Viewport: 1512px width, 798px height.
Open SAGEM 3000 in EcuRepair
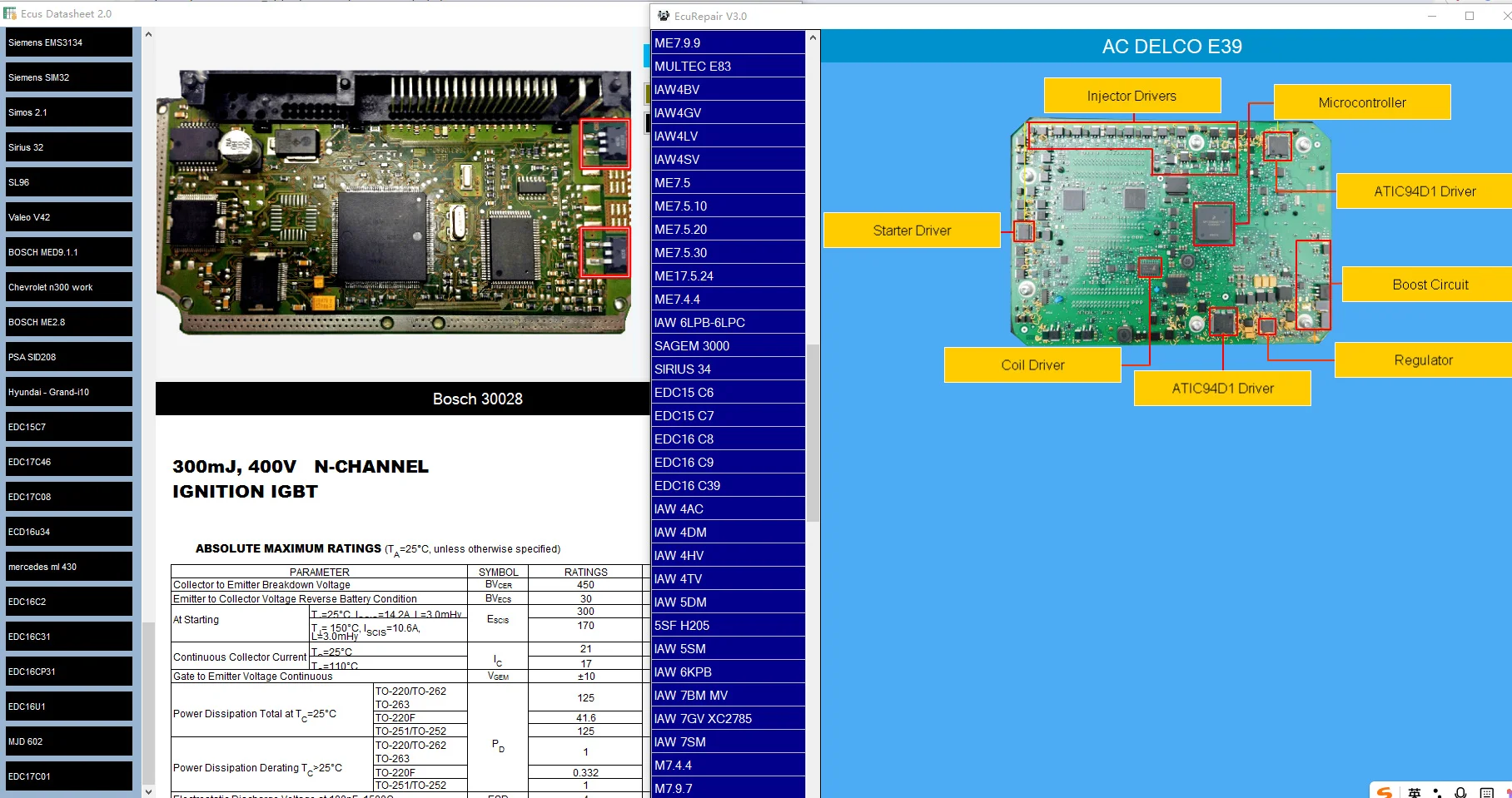coord(729,346)
